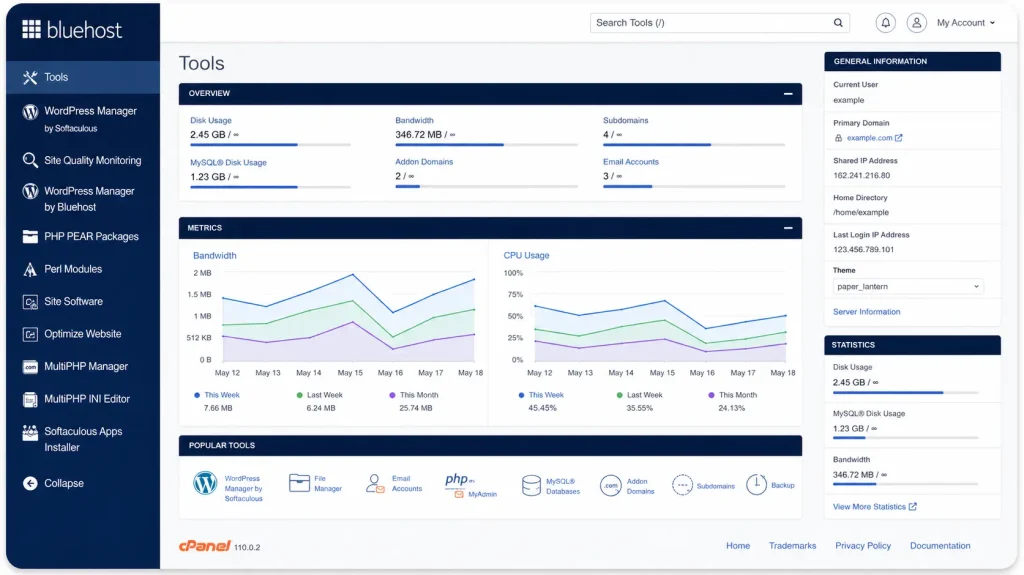The width and height of the screenshot is (1024, 575).
Task: Open Backup popular tool icon
Action: [756, 485]
